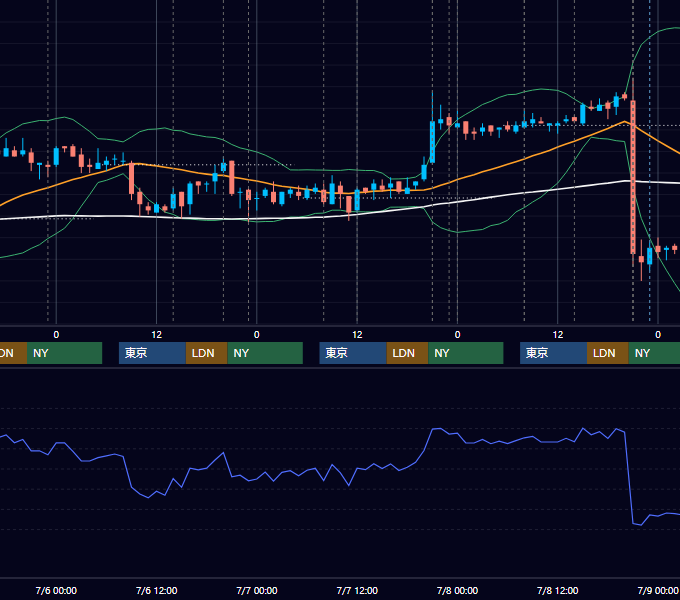This screenshot has height=600, width=680.
Task: Click the 7/7 00:00 time axis label
Action: click(x=257, y=590)
